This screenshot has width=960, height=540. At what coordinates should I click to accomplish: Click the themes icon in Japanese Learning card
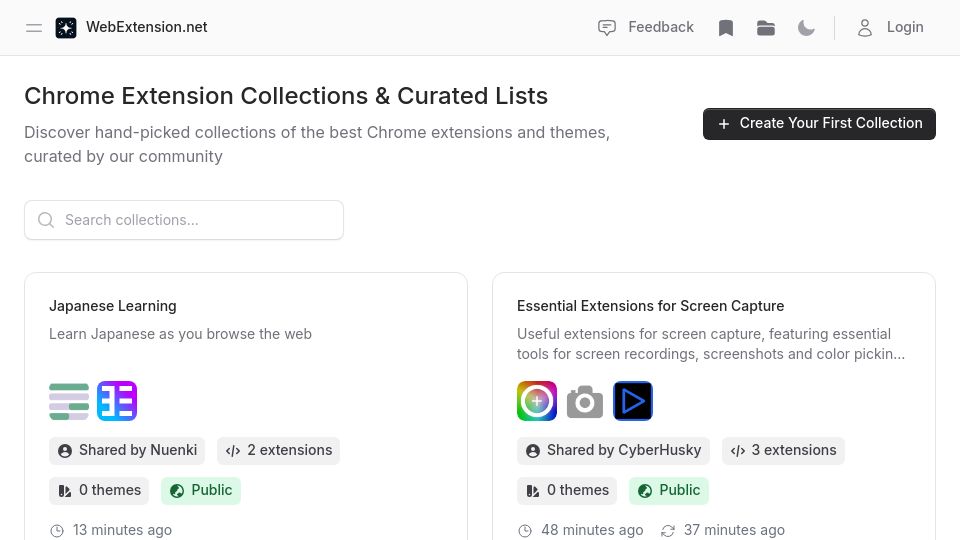[65, 491]
